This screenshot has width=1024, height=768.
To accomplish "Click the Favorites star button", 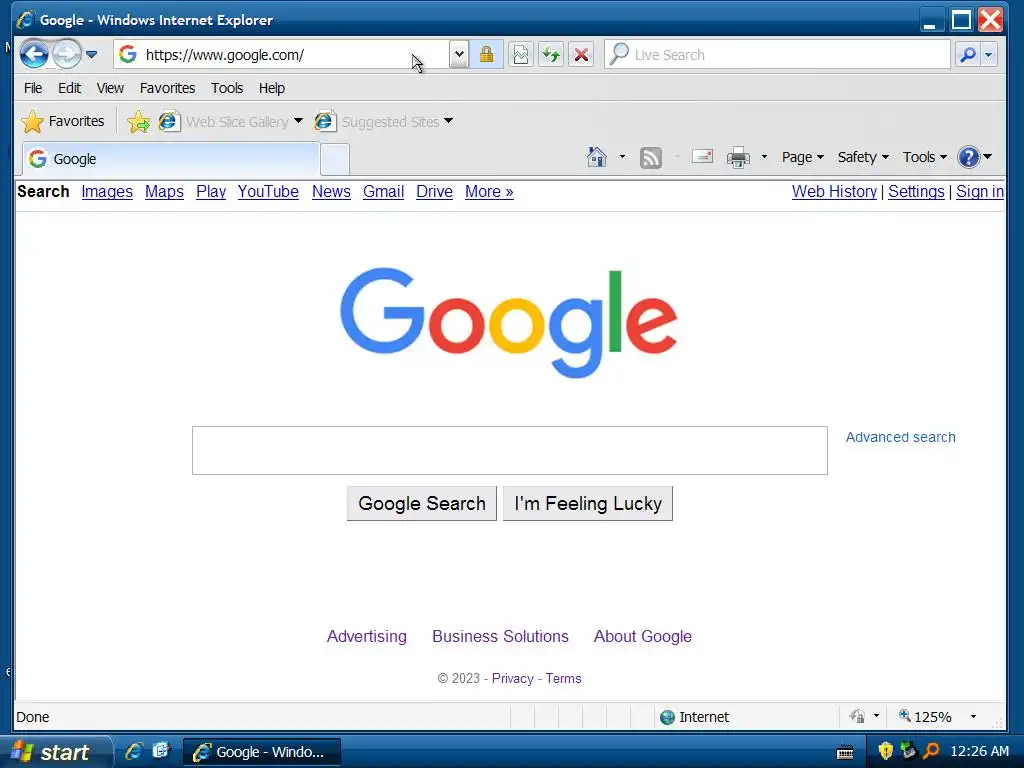I will pos(63,121).
